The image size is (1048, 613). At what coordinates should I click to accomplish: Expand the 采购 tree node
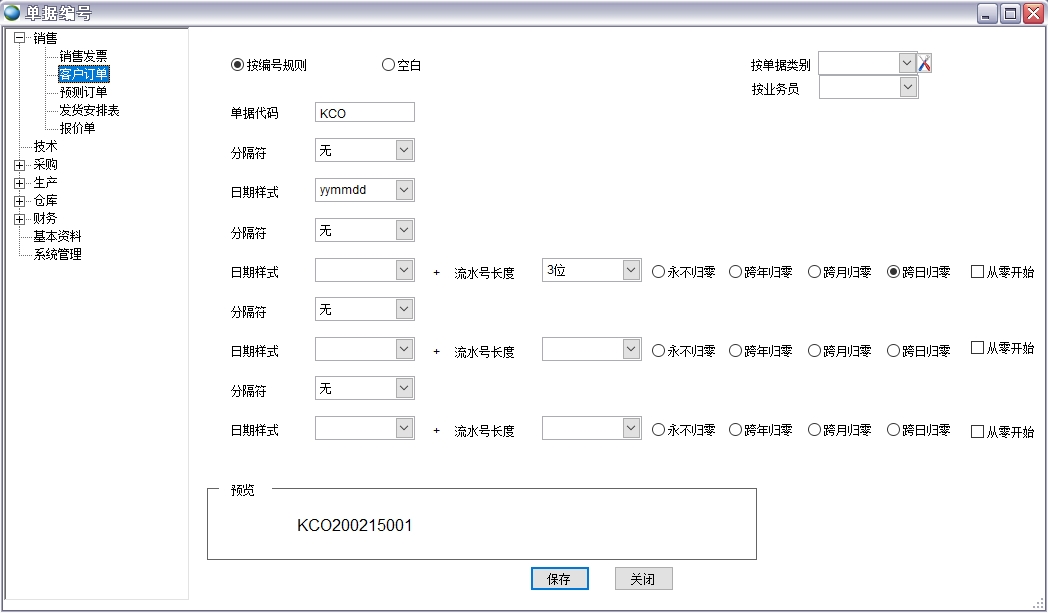(x=20, y=163)
